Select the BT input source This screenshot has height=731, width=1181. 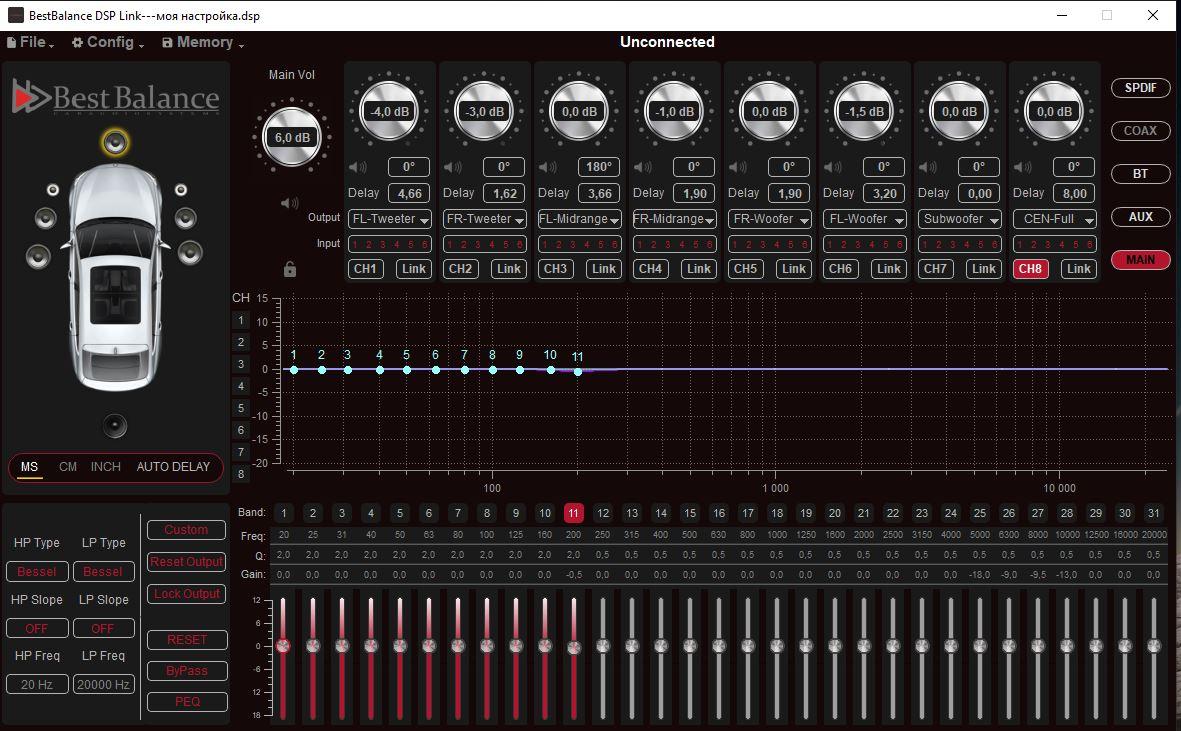1140,174
